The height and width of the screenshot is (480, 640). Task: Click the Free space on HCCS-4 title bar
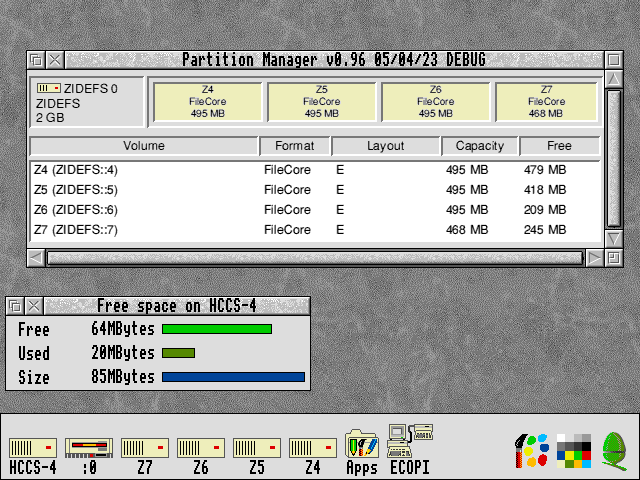(176, 306)
